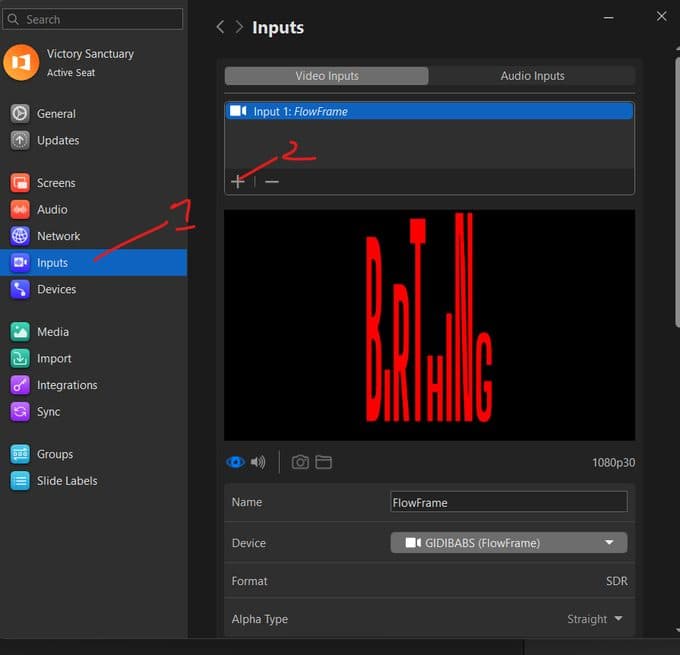The height and width of the screenshot is (655, 680).
Task: Toggle input audio speaker icon
Action: pos(258,462)
